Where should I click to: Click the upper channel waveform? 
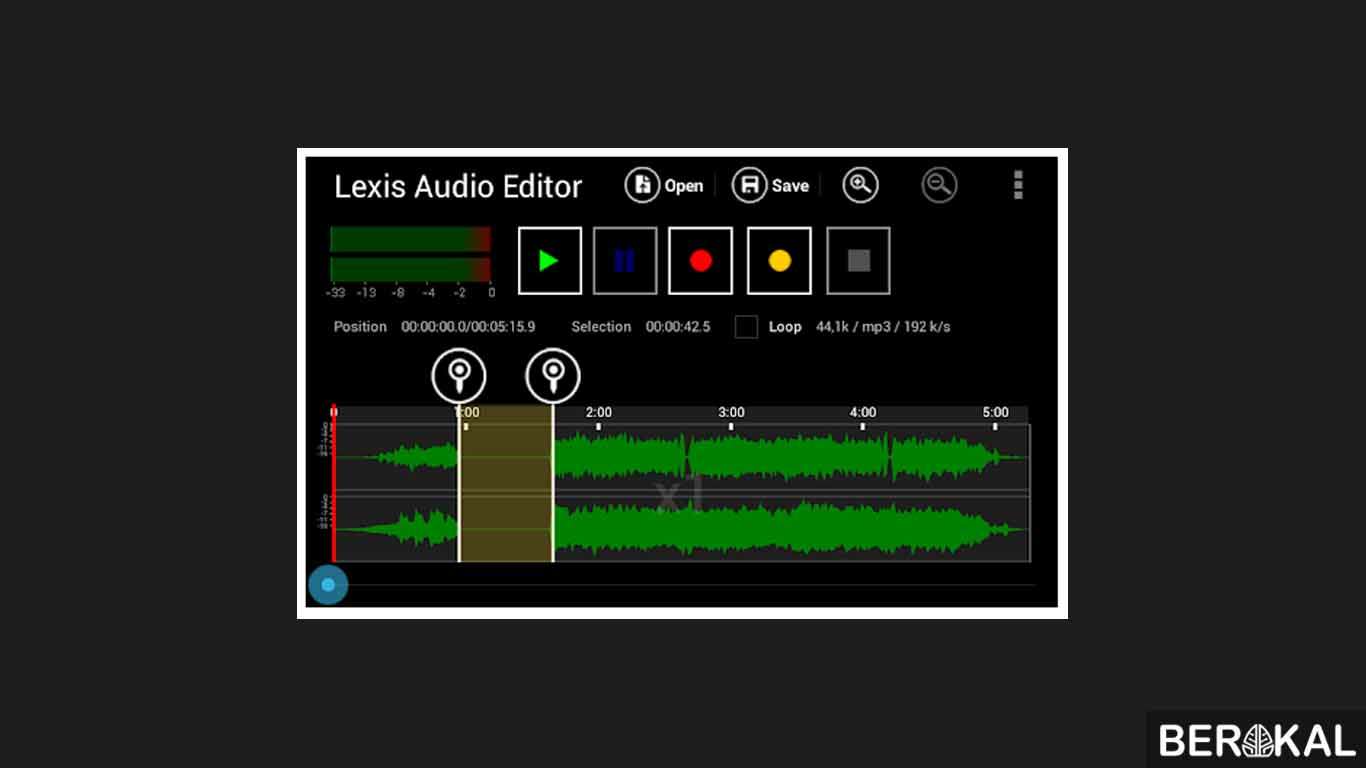pyautogui.click(x=680, y=458)
